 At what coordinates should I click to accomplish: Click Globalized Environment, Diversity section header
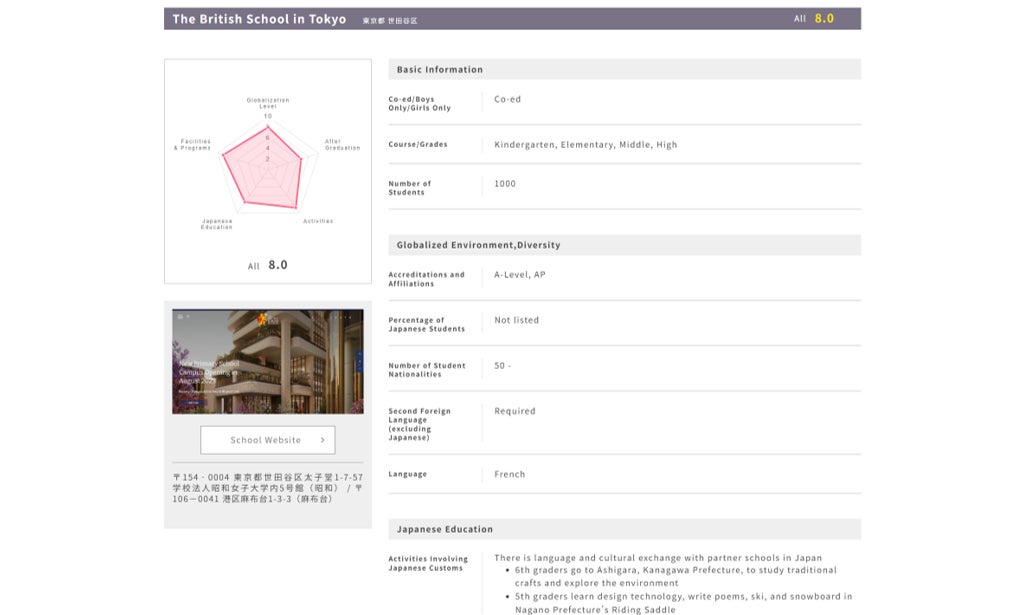pyautogui.click(x=624, y=245)
